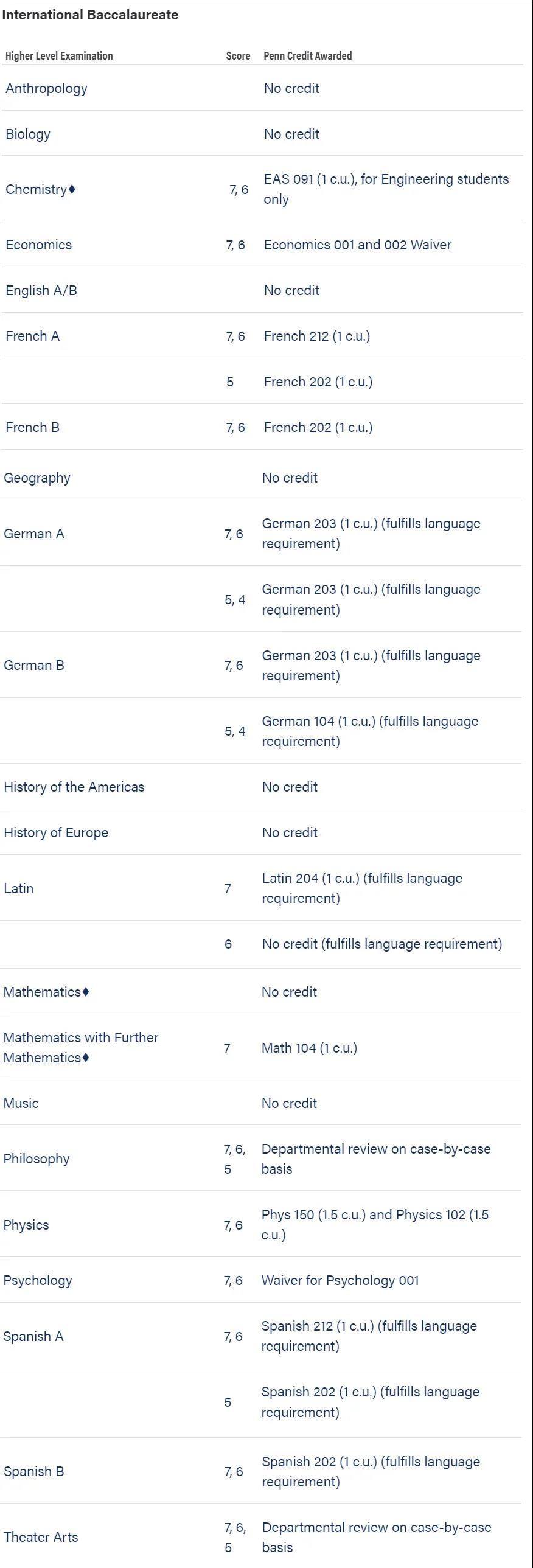
Task: Click the French 212 credit entry
Action: pos(316,336)
